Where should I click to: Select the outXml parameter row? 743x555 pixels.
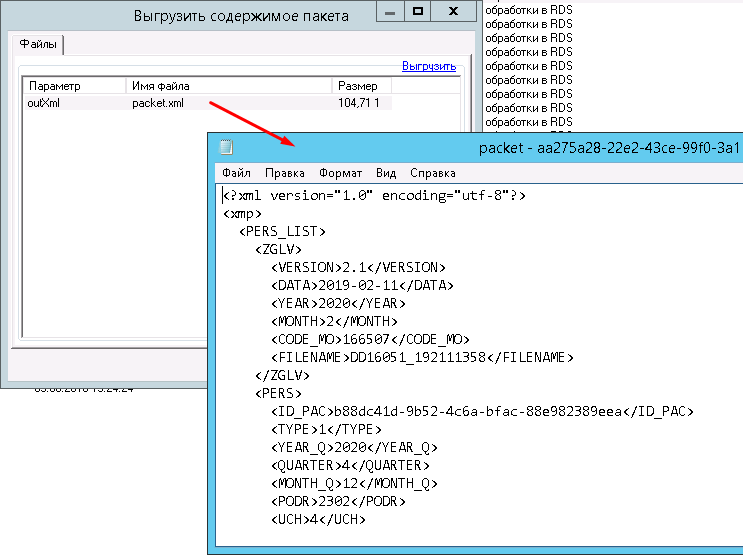(x=45, y=102)
